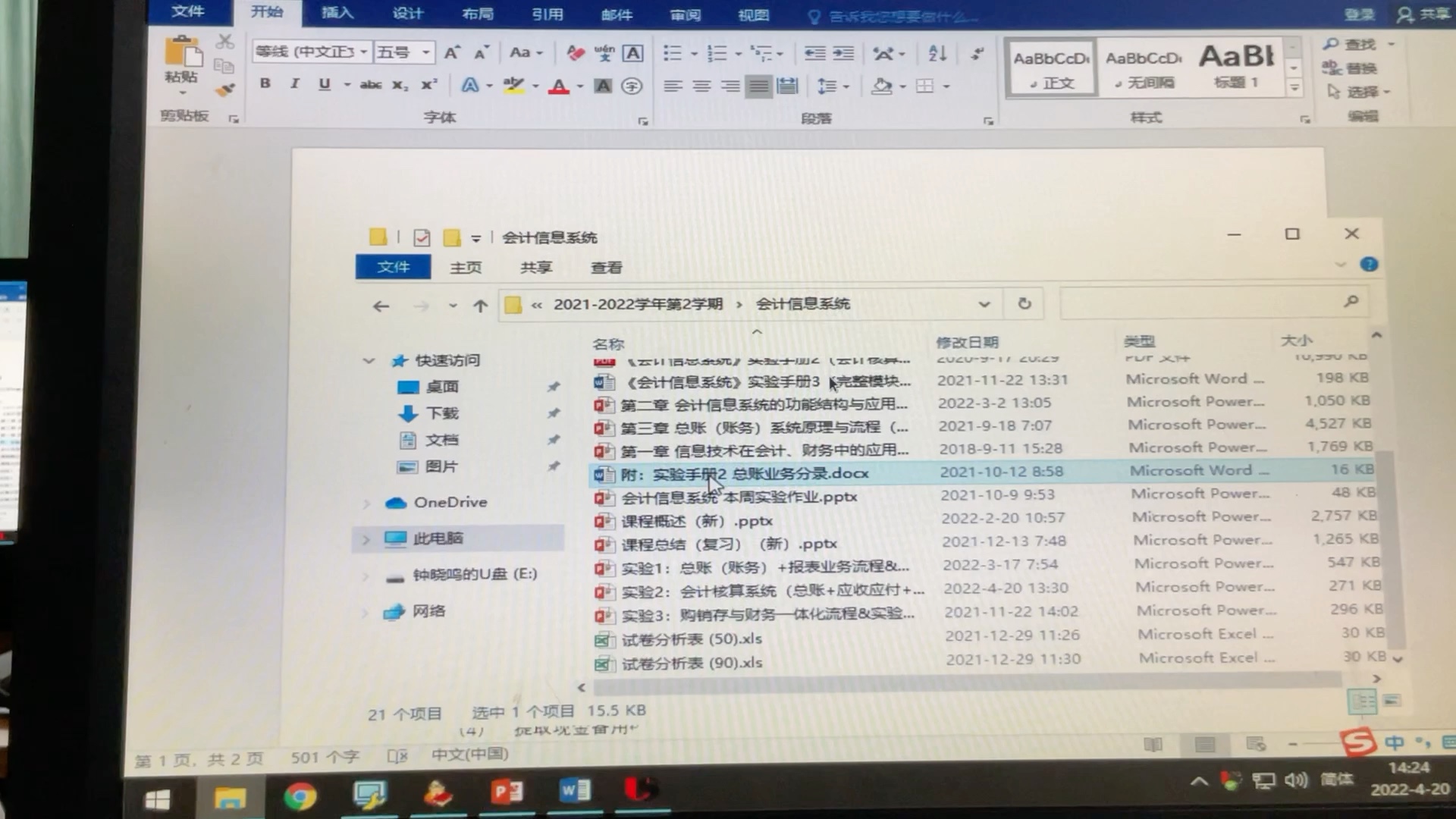Click the Shrink Font icon
The image size is (1456, 819).
[x=482, y=52]
